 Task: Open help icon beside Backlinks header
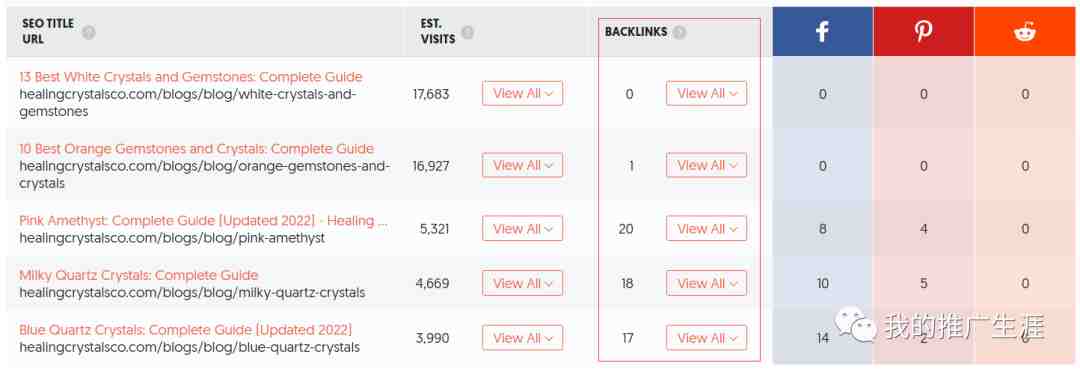680,32
